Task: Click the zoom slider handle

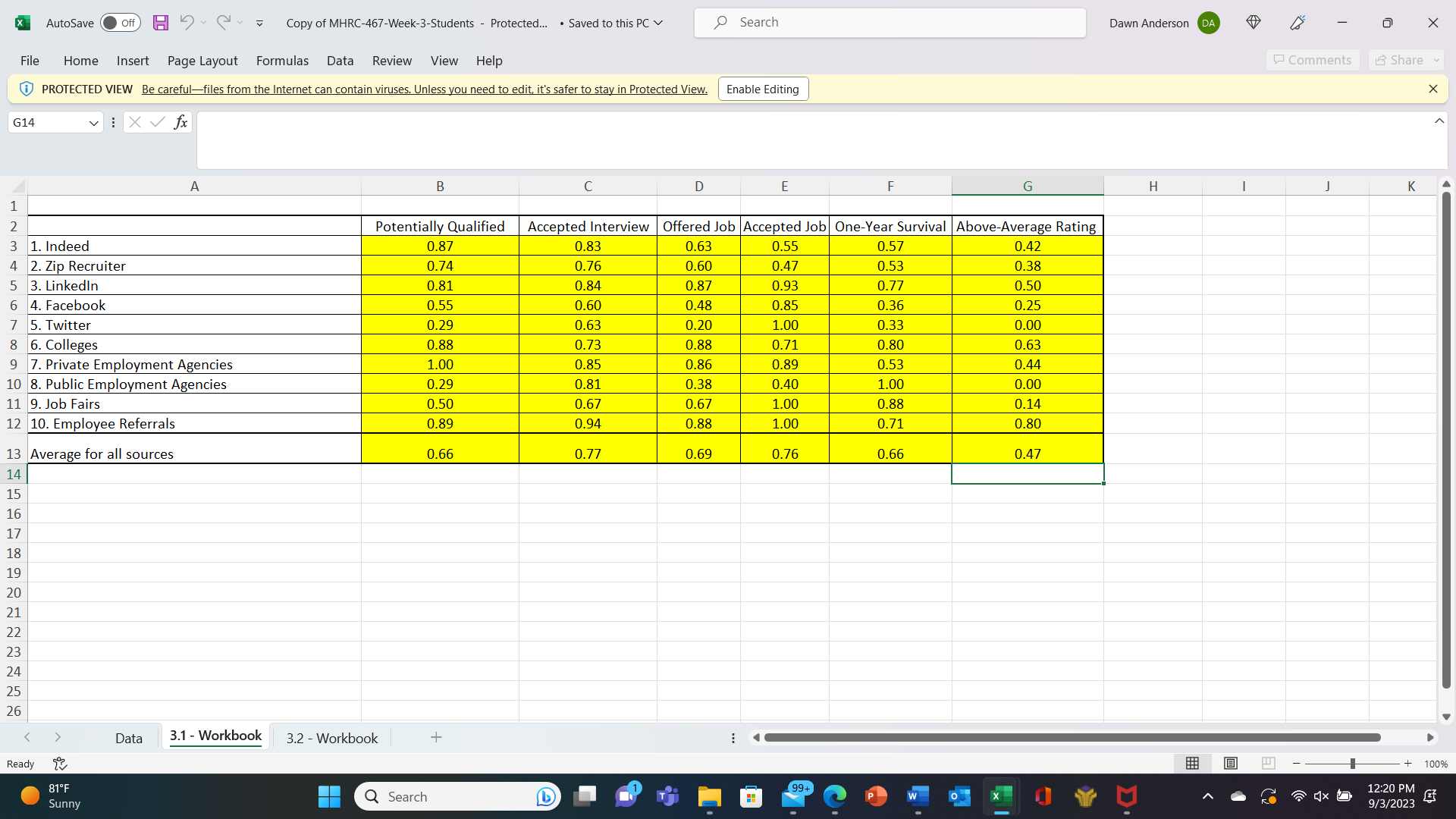Action: (1353, 764)
